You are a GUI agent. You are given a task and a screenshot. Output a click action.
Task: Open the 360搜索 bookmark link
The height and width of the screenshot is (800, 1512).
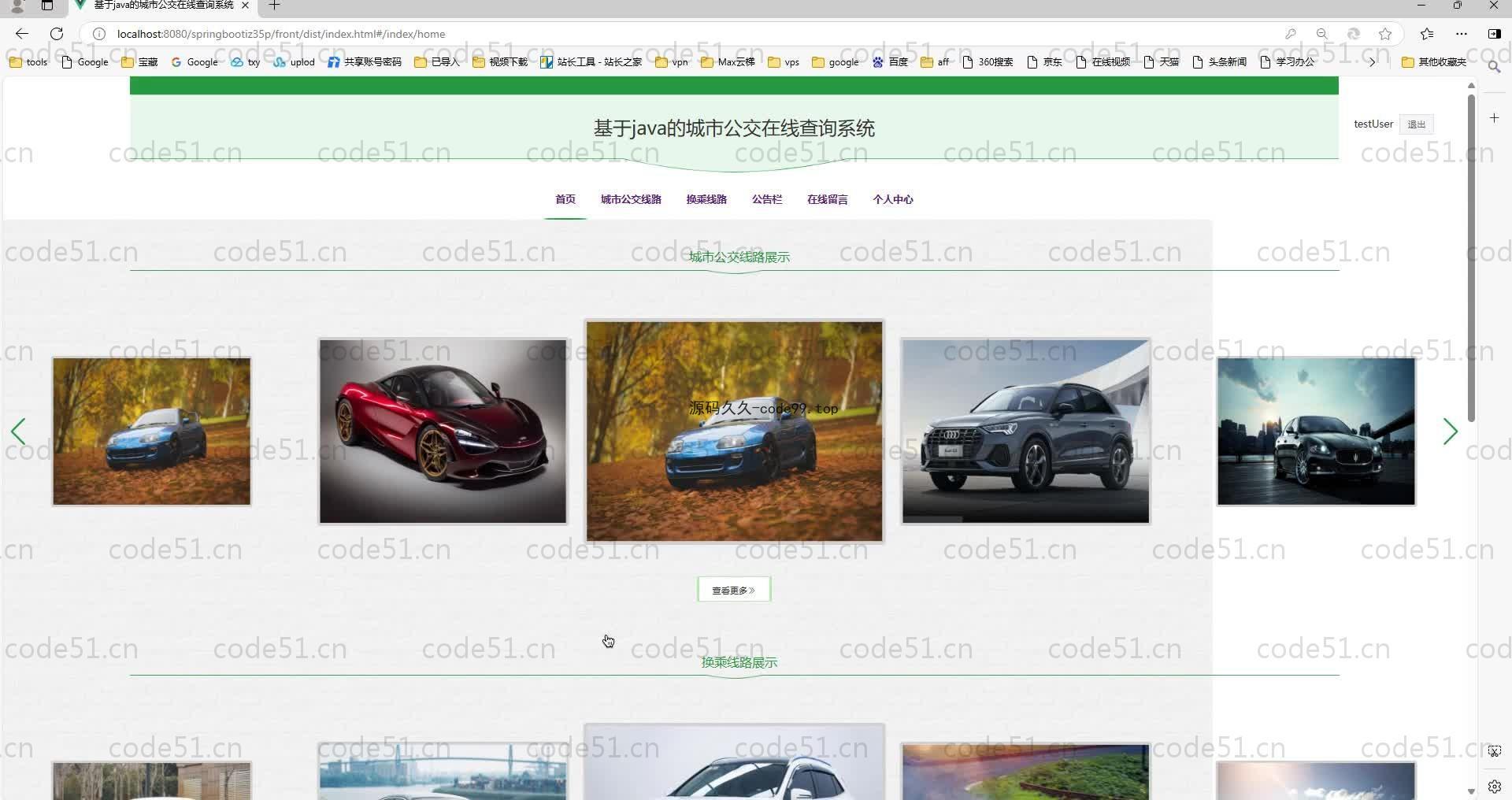coord(988,62)
